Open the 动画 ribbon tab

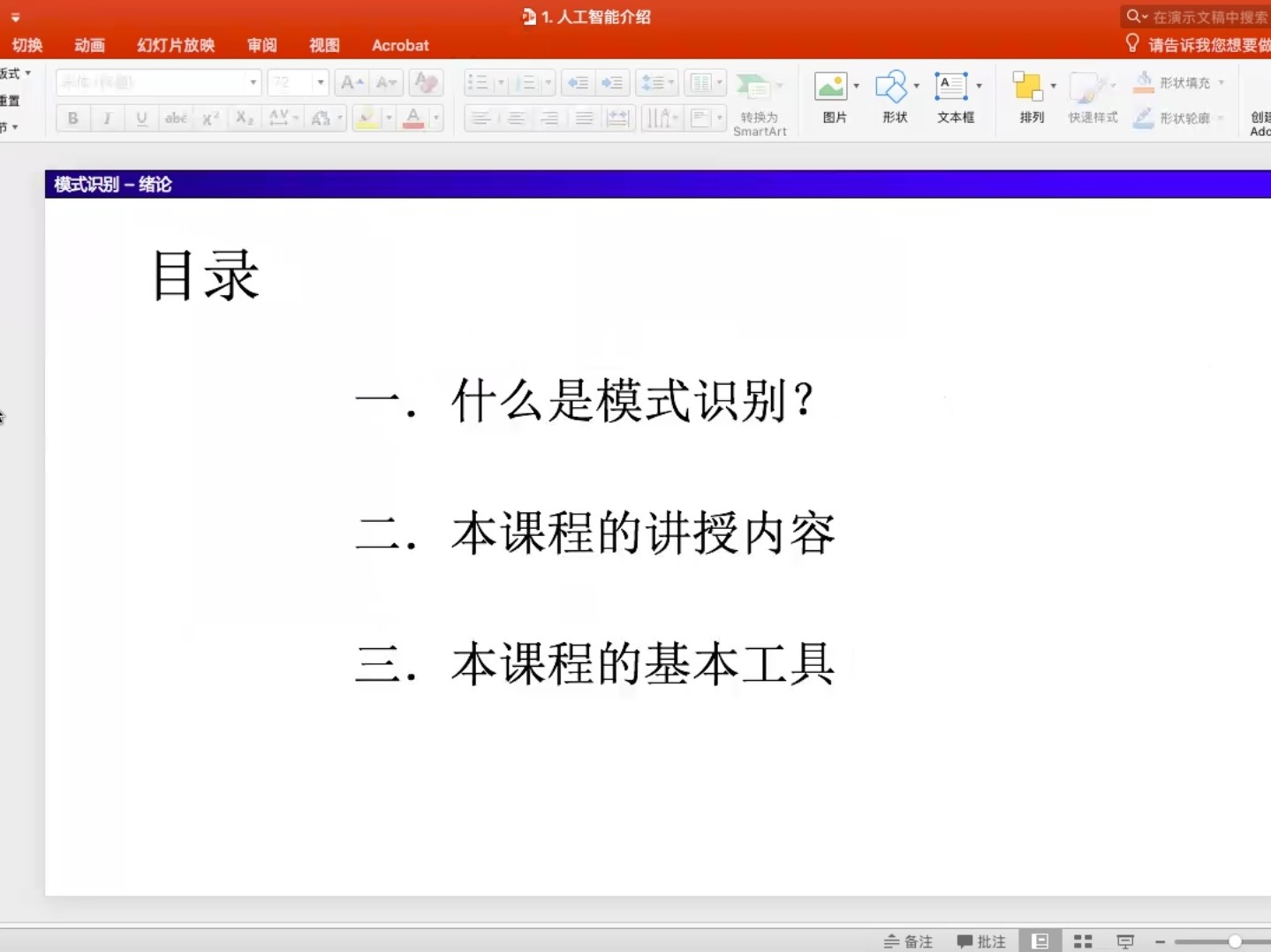89,45
